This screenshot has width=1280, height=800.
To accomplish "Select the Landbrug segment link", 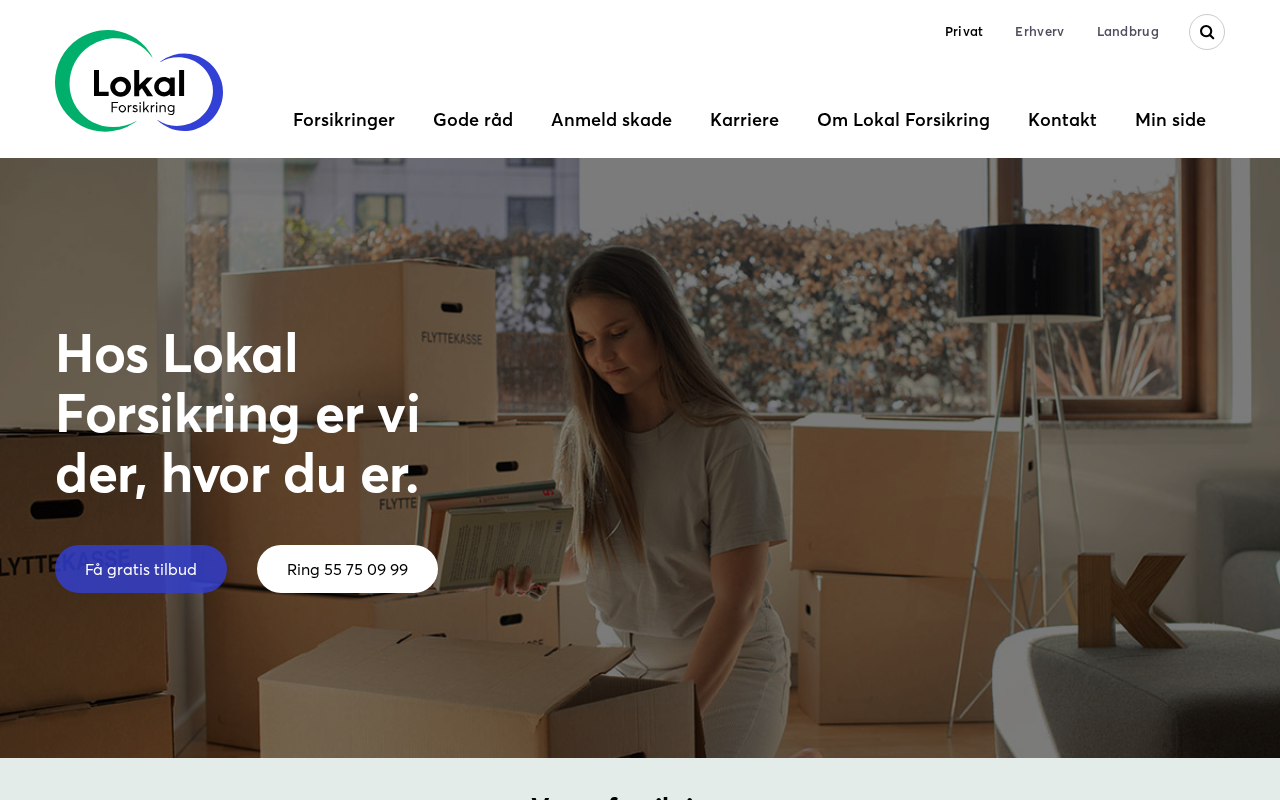I will tap(1128, 32).
